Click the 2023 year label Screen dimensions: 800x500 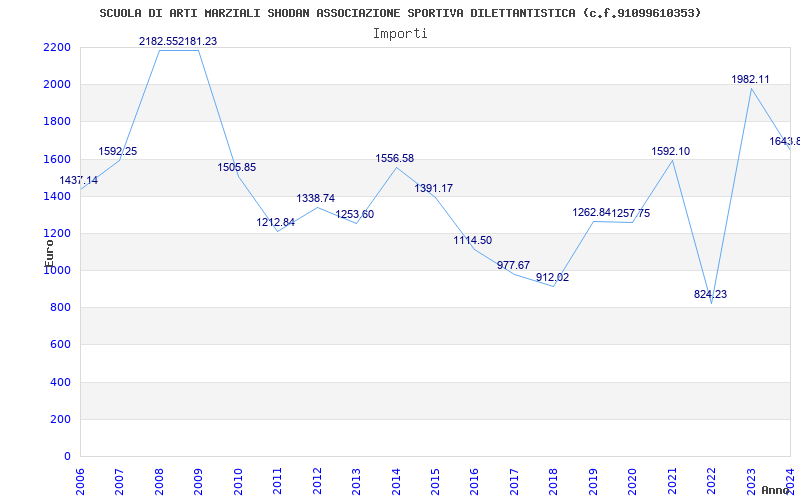(x=751, y=481)
